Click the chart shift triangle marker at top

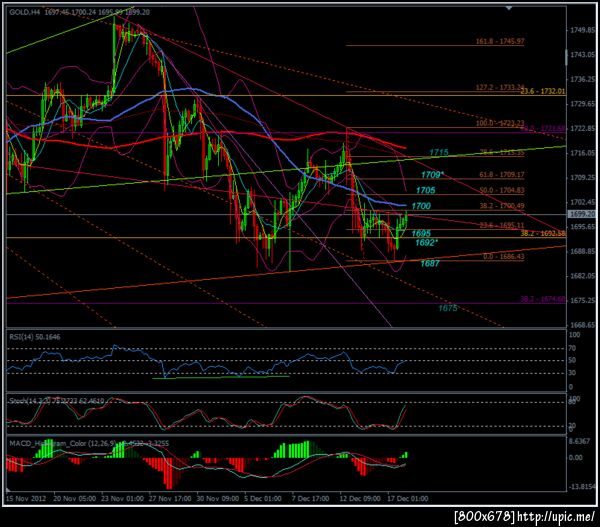click(x=509, y=8)
